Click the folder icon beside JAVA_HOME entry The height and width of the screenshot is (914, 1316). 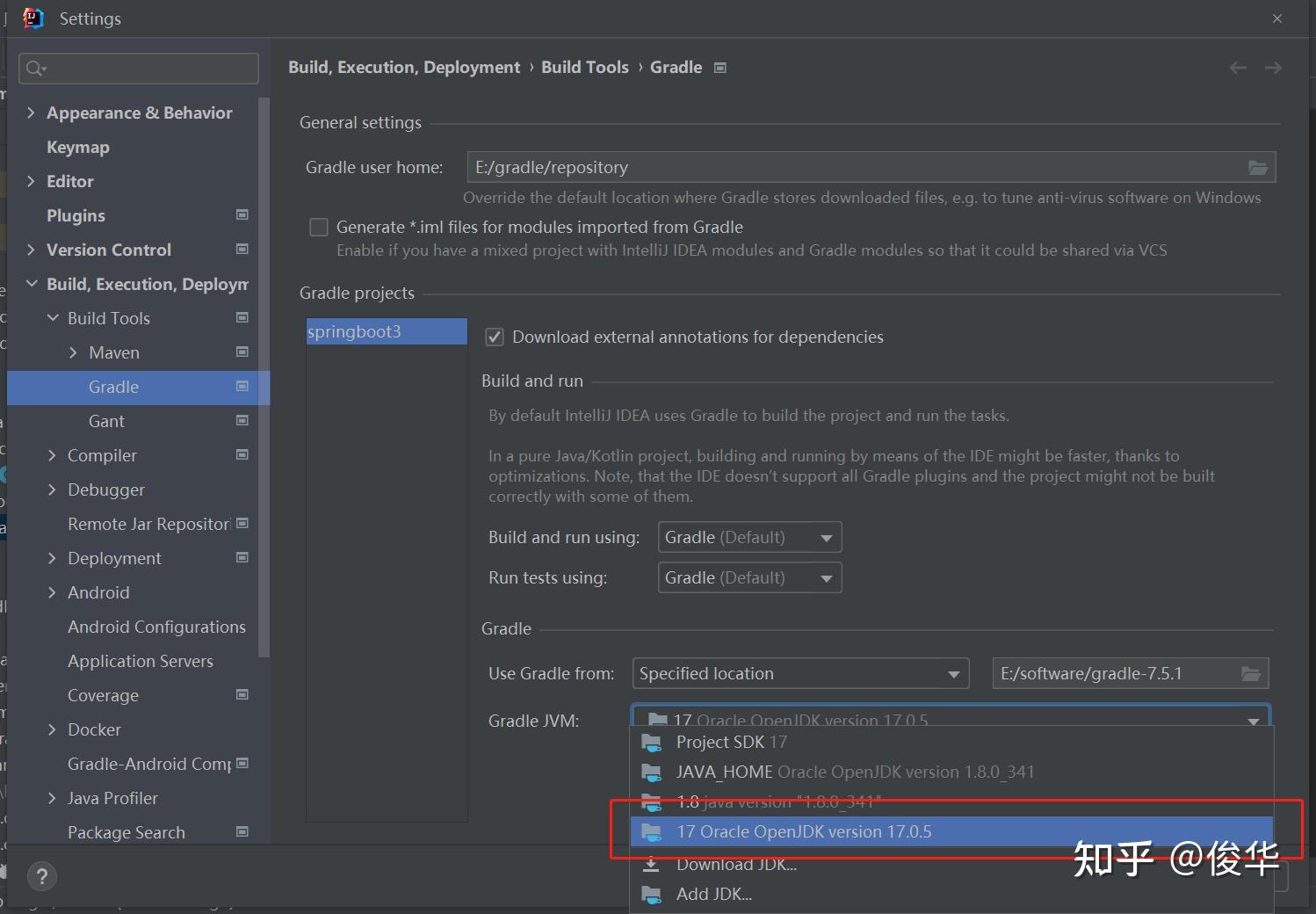[x=651, y=773]
